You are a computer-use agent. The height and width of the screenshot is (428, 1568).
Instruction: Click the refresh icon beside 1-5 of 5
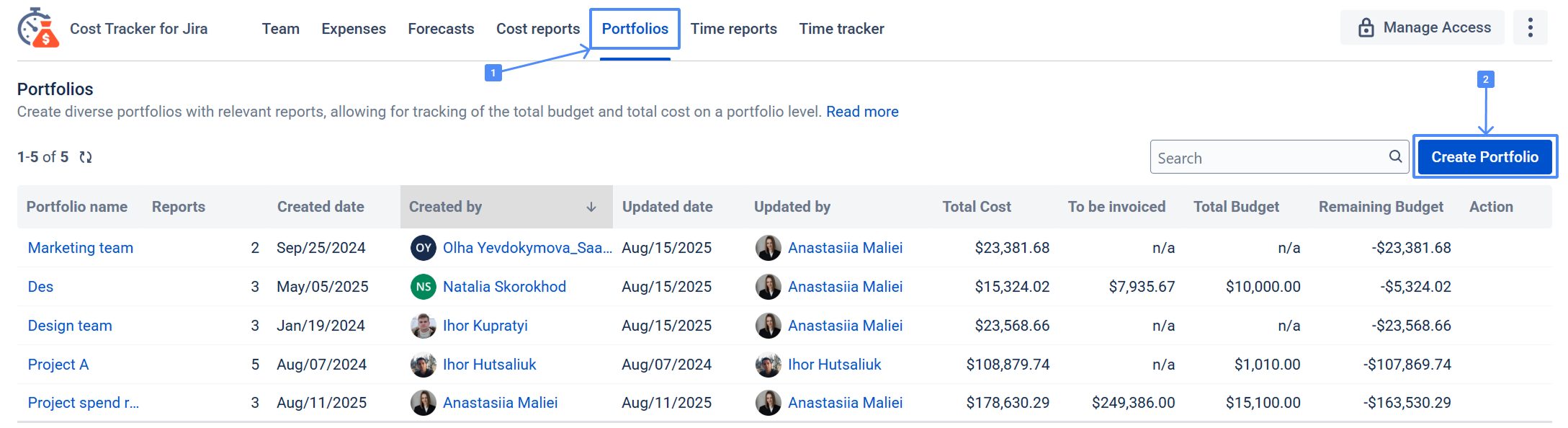pos(86,157)
